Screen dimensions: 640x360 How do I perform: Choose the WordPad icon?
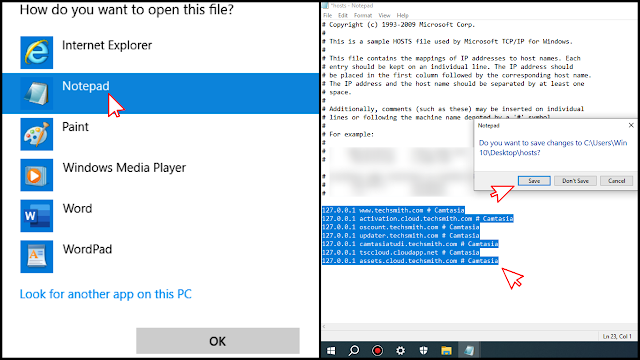click(x=37, y=257)
